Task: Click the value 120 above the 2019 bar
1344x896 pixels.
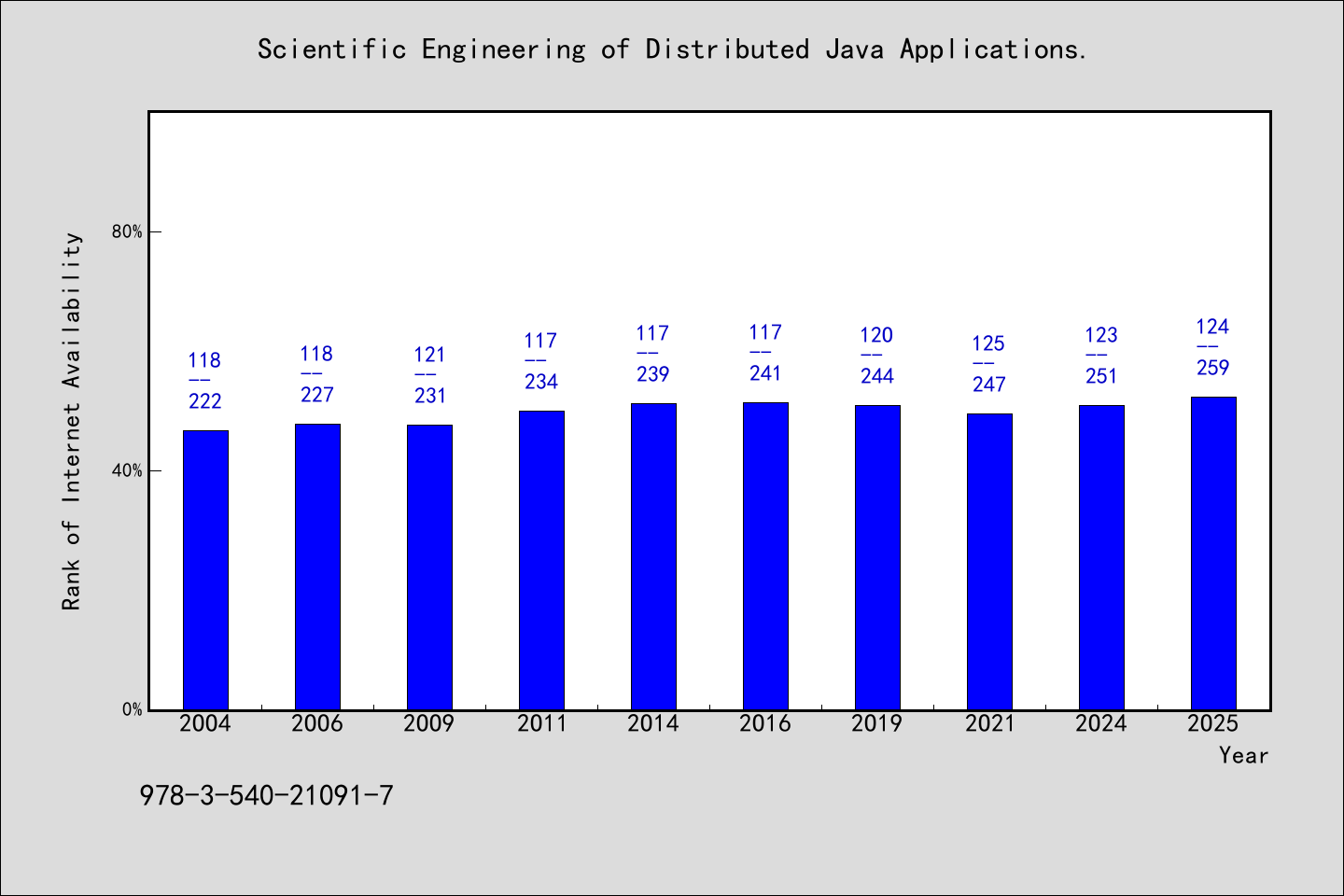Action: (x=877, y=335)
